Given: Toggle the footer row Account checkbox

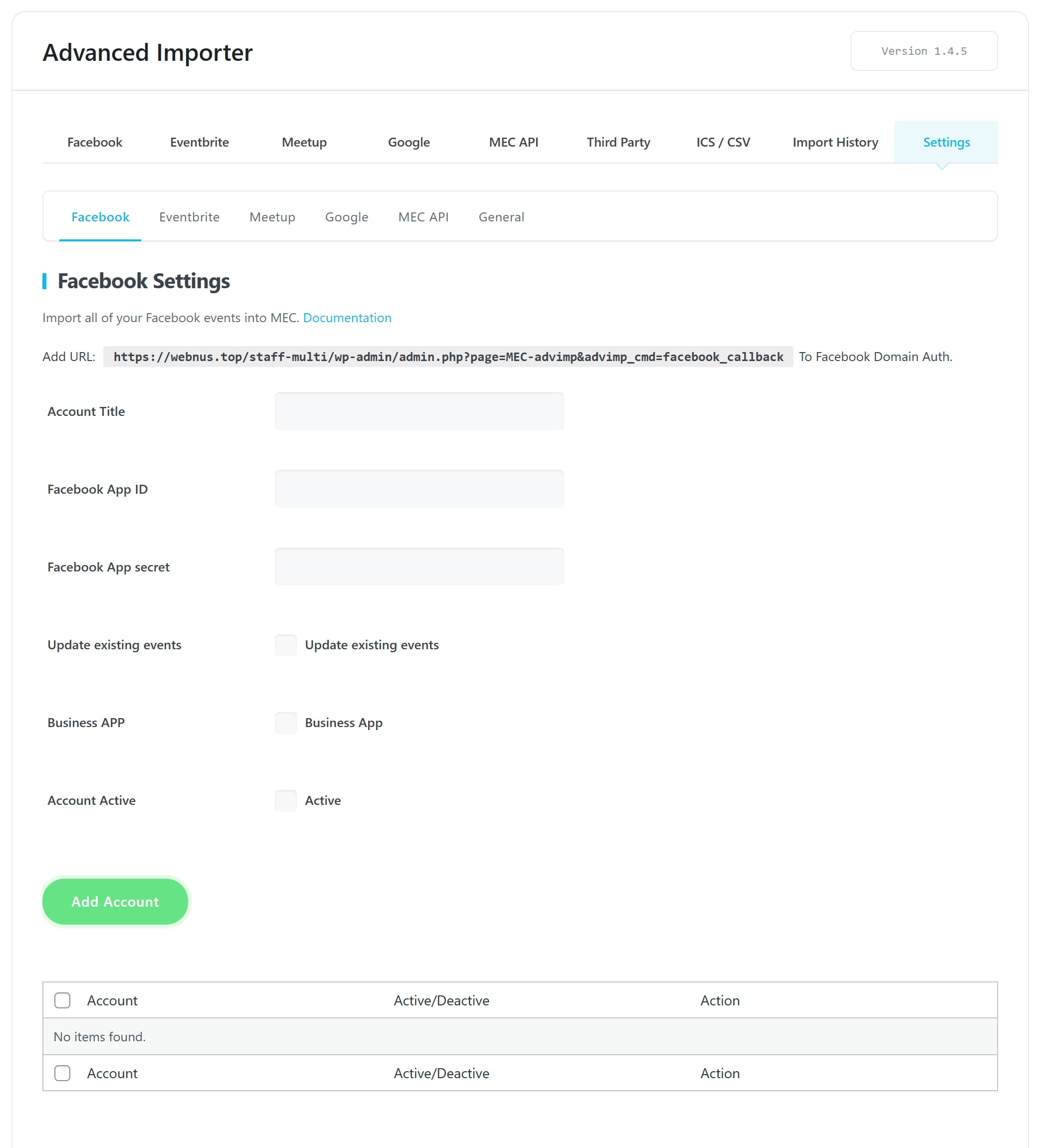Looking at the screenshot, I should coord(63,1073).
